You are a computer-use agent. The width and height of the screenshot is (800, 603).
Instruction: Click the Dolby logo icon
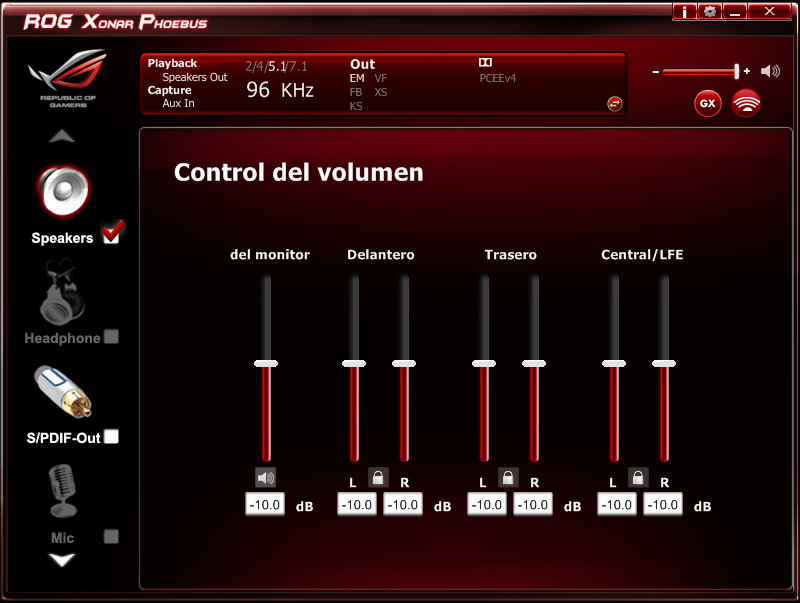[x=485, y=62]
